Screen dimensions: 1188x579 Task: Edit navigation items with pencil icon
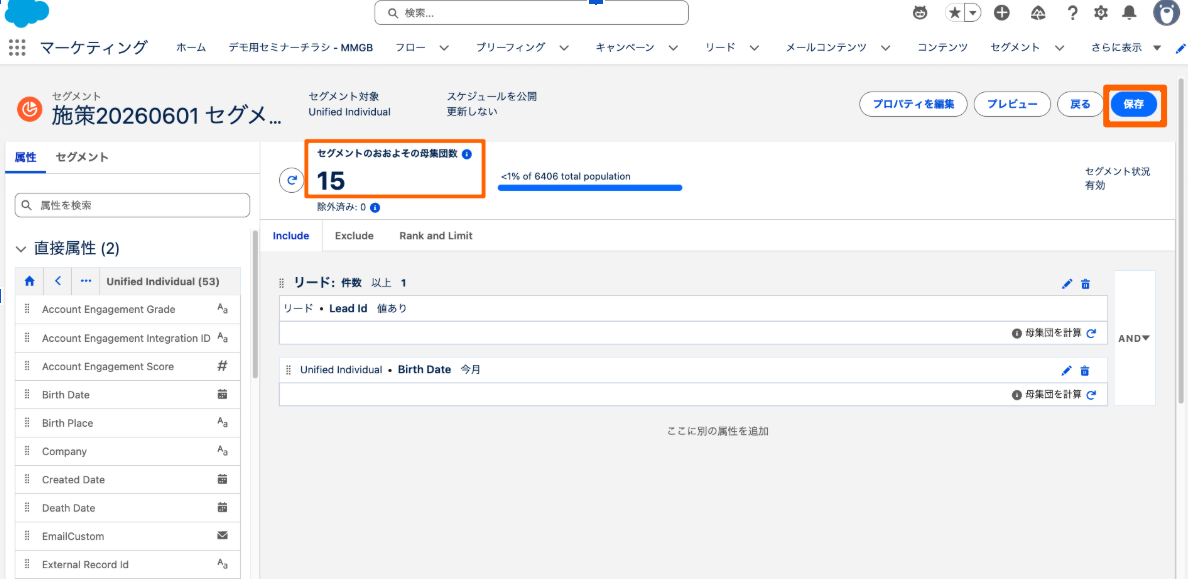click(1180, 48)
